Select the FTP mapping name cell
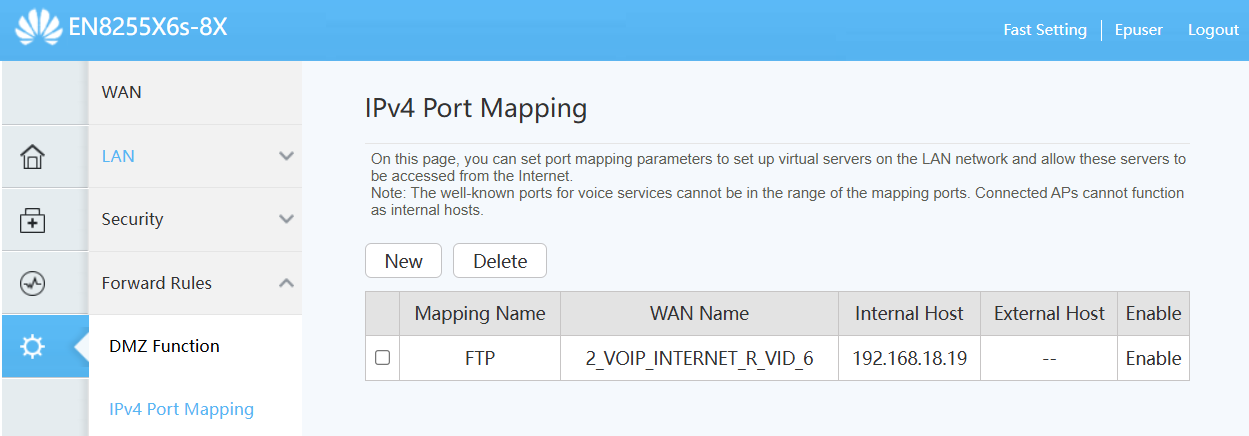 480,358
